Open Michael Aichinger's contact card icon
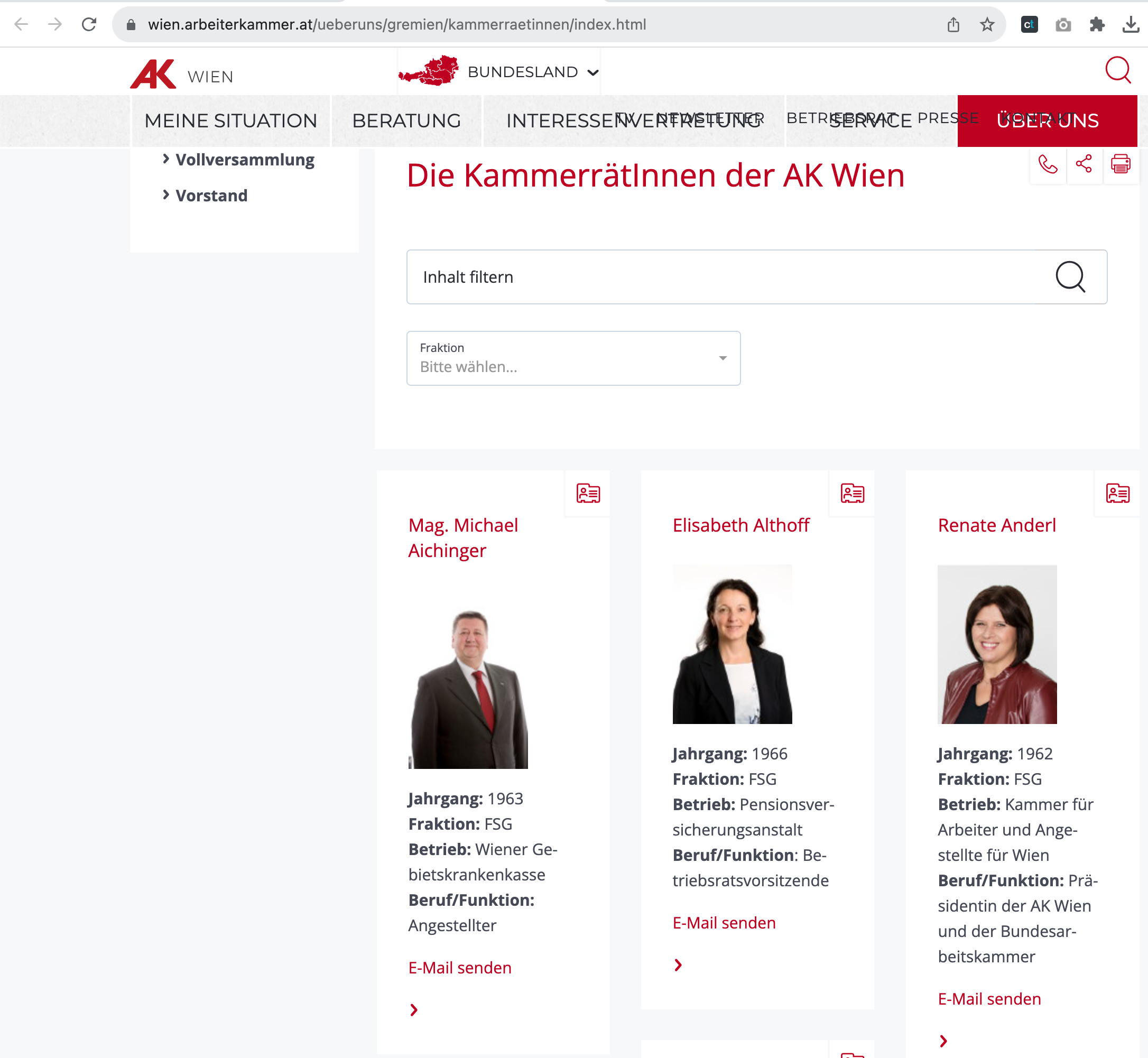 pyautogui.click(x=588, y=493)
